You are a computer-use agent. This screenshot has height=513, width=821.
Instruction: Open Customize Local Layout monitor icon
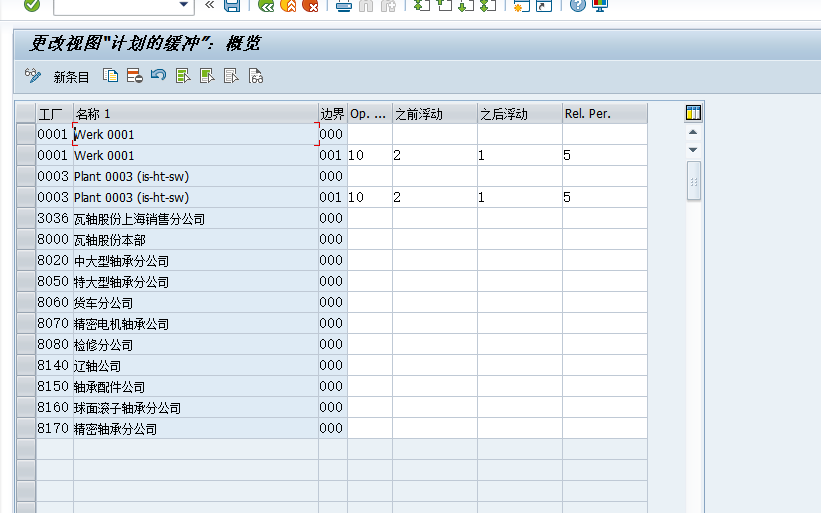tap(600, 5)
